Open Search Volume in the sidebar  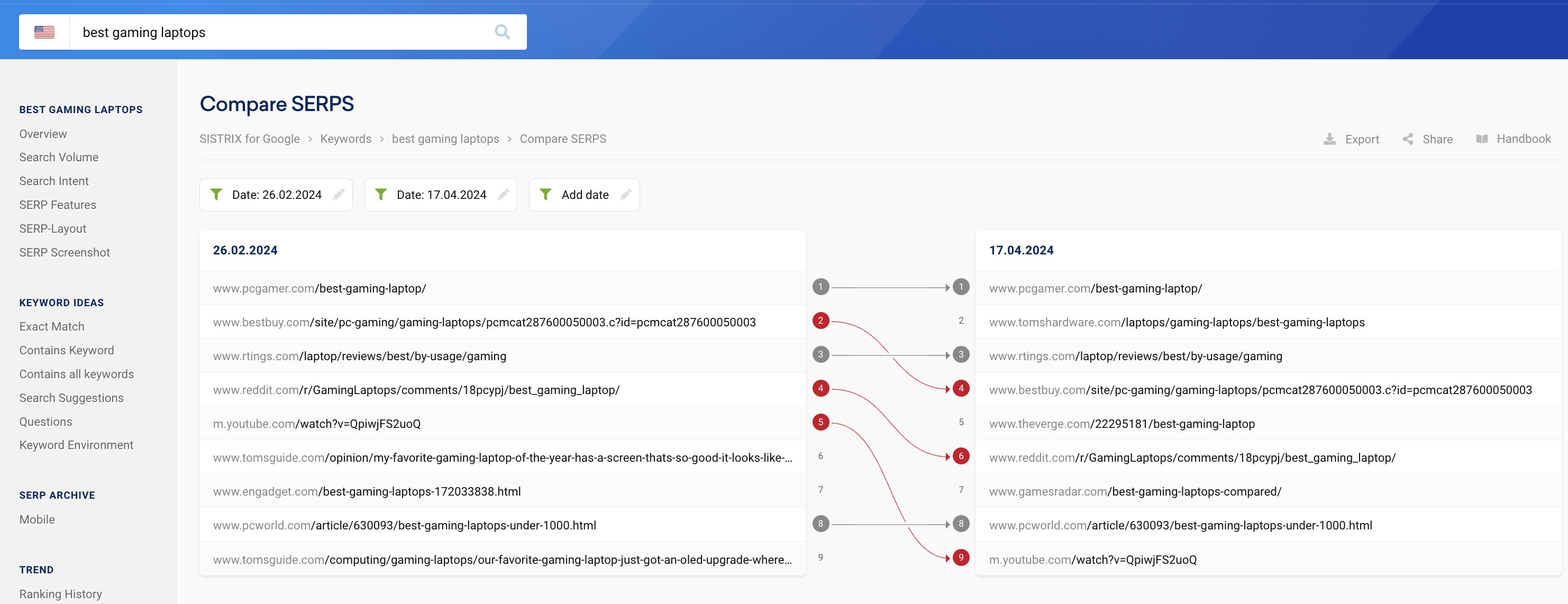click(59, 158)
